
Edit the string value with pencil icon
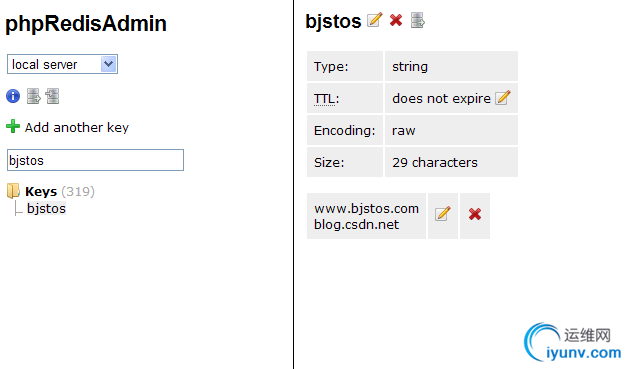(x=443, y=214)
